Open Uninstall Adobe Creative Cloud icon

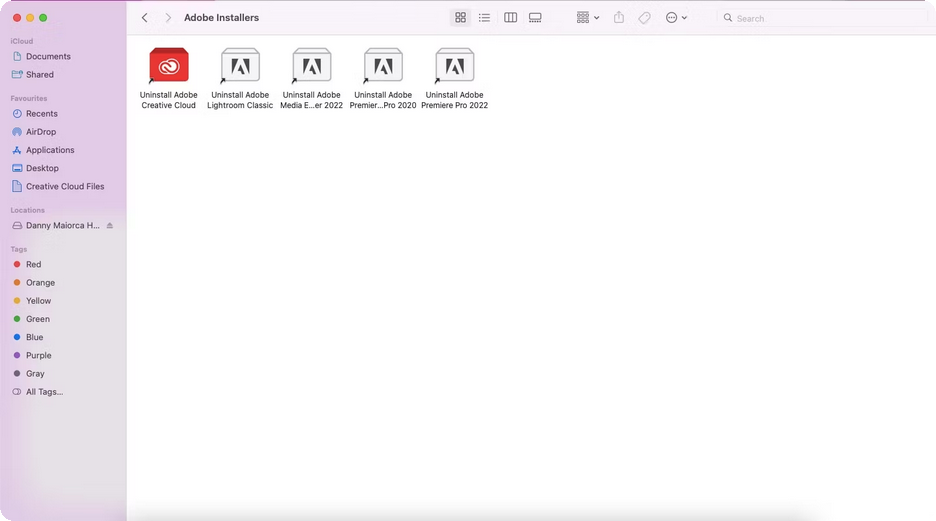[168, 66]
